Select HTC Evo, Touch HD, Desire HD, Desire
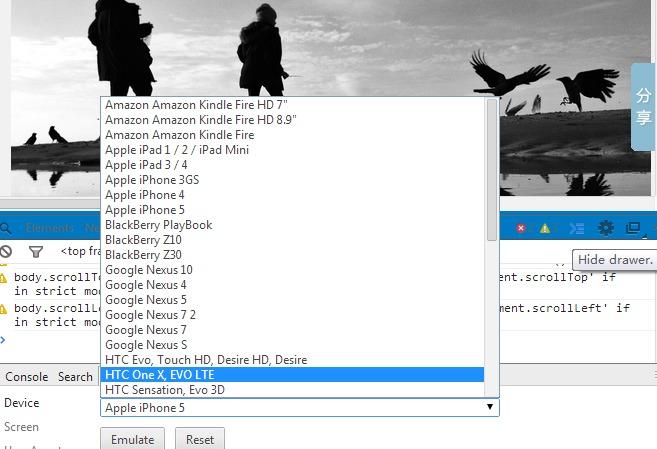 (292, 360)
